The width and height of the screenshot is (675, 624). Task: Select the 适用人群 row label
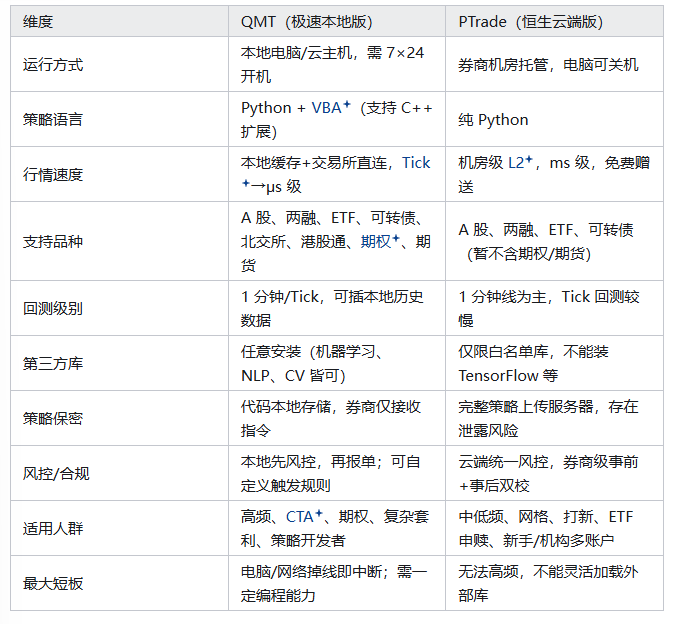click(53, 528)
